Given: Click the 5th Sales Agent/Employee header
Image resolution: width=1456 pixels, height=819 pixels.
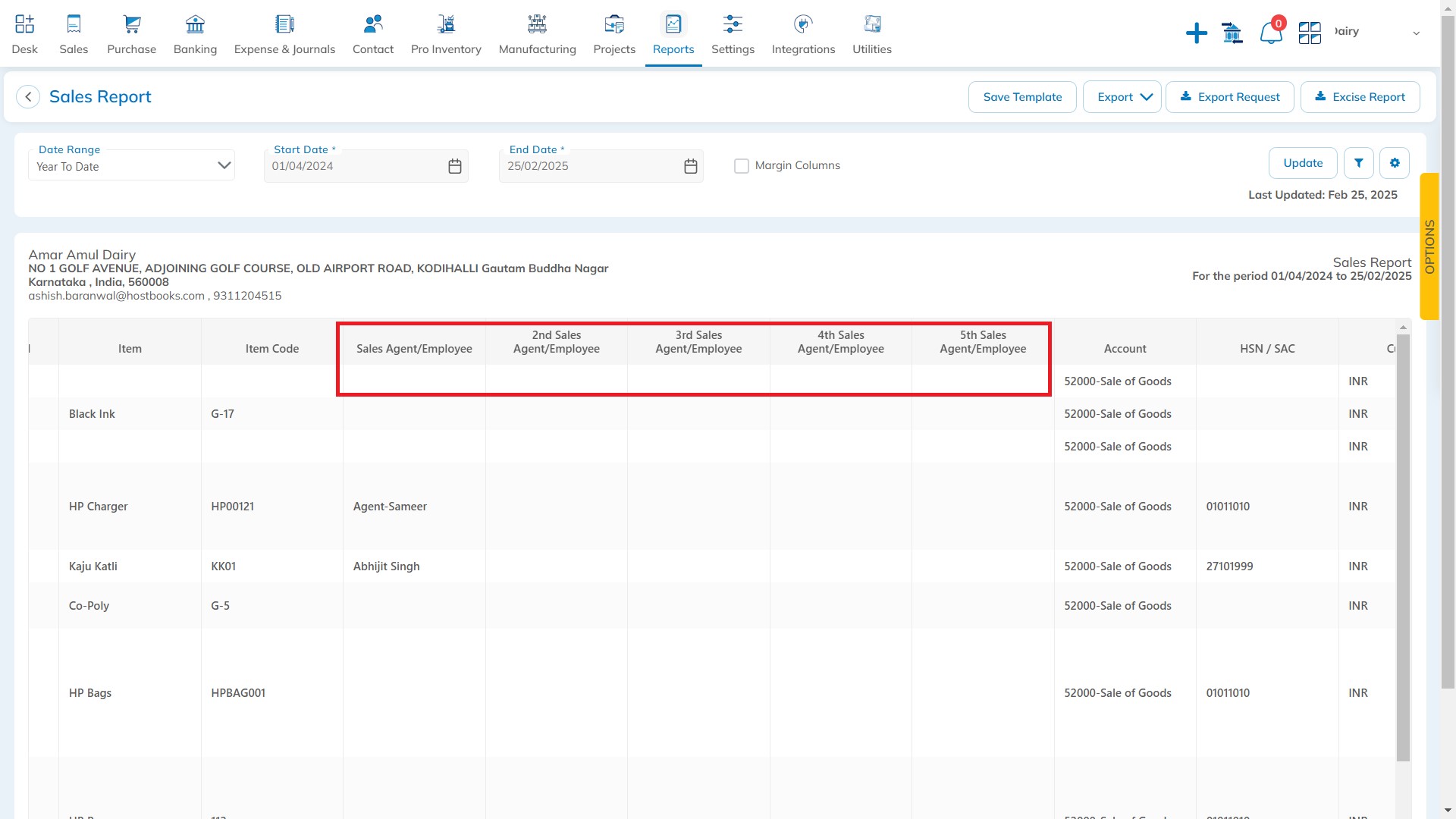Looking at the screenshot, I should click(983, 342).
